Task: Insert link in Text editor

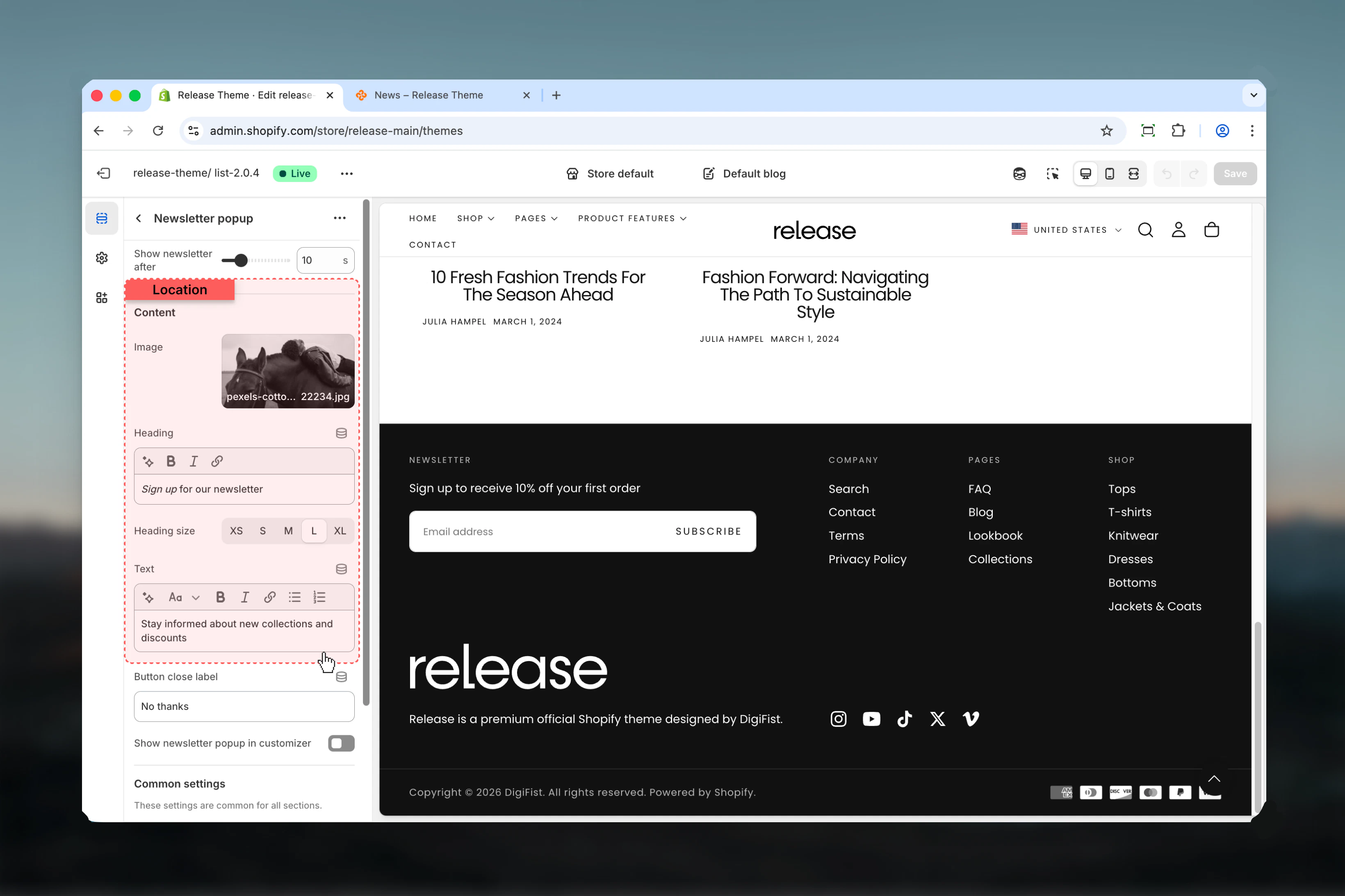Action: tap(270, 598)
